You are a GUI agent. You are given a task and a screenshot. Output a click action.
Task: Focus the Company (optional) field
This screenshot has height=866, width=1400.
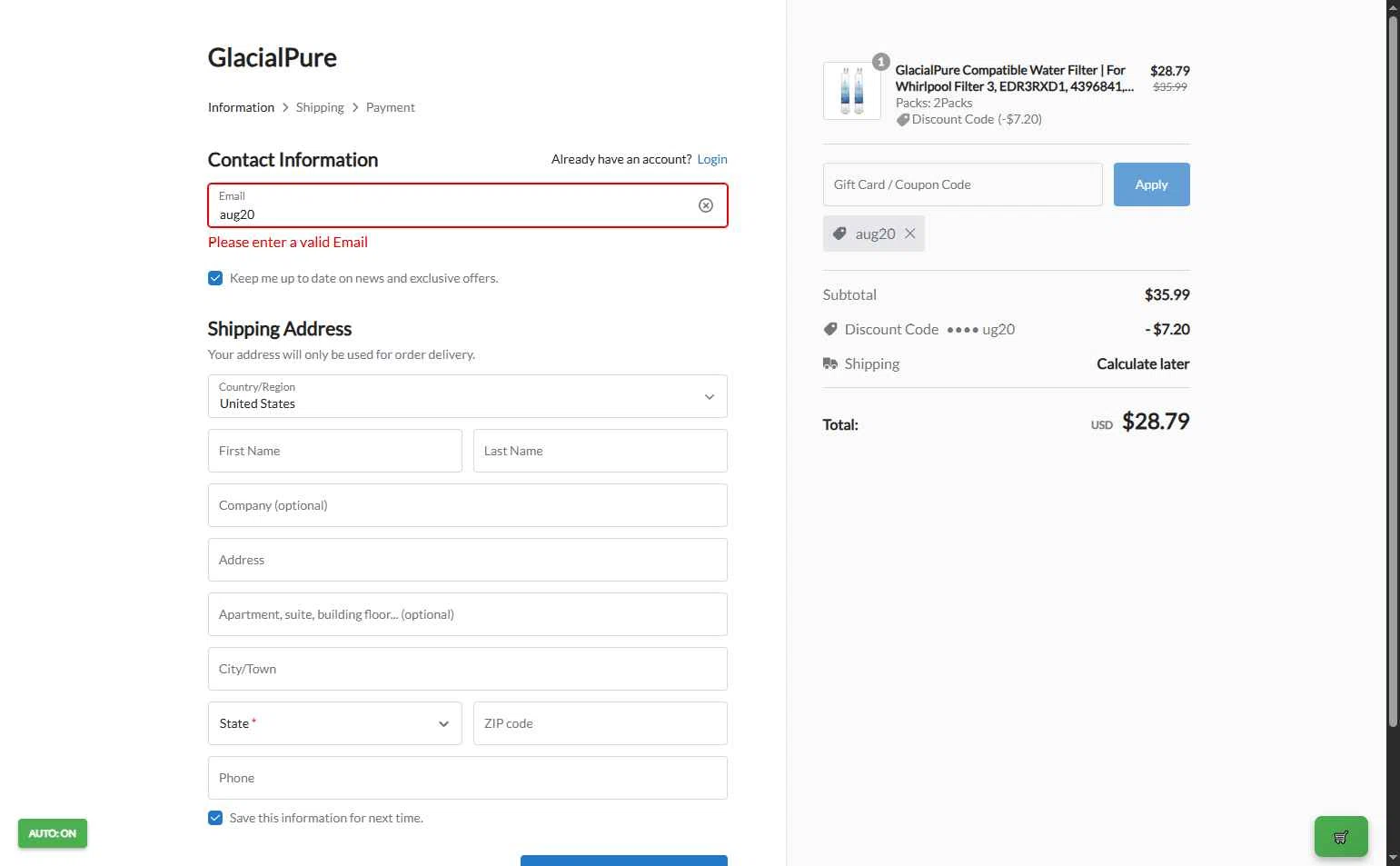(x=468, y=505)
